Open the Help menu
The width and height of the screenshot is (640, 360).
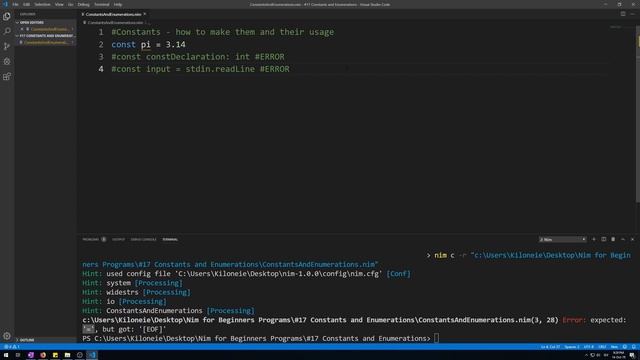click(x=118, y=4)
